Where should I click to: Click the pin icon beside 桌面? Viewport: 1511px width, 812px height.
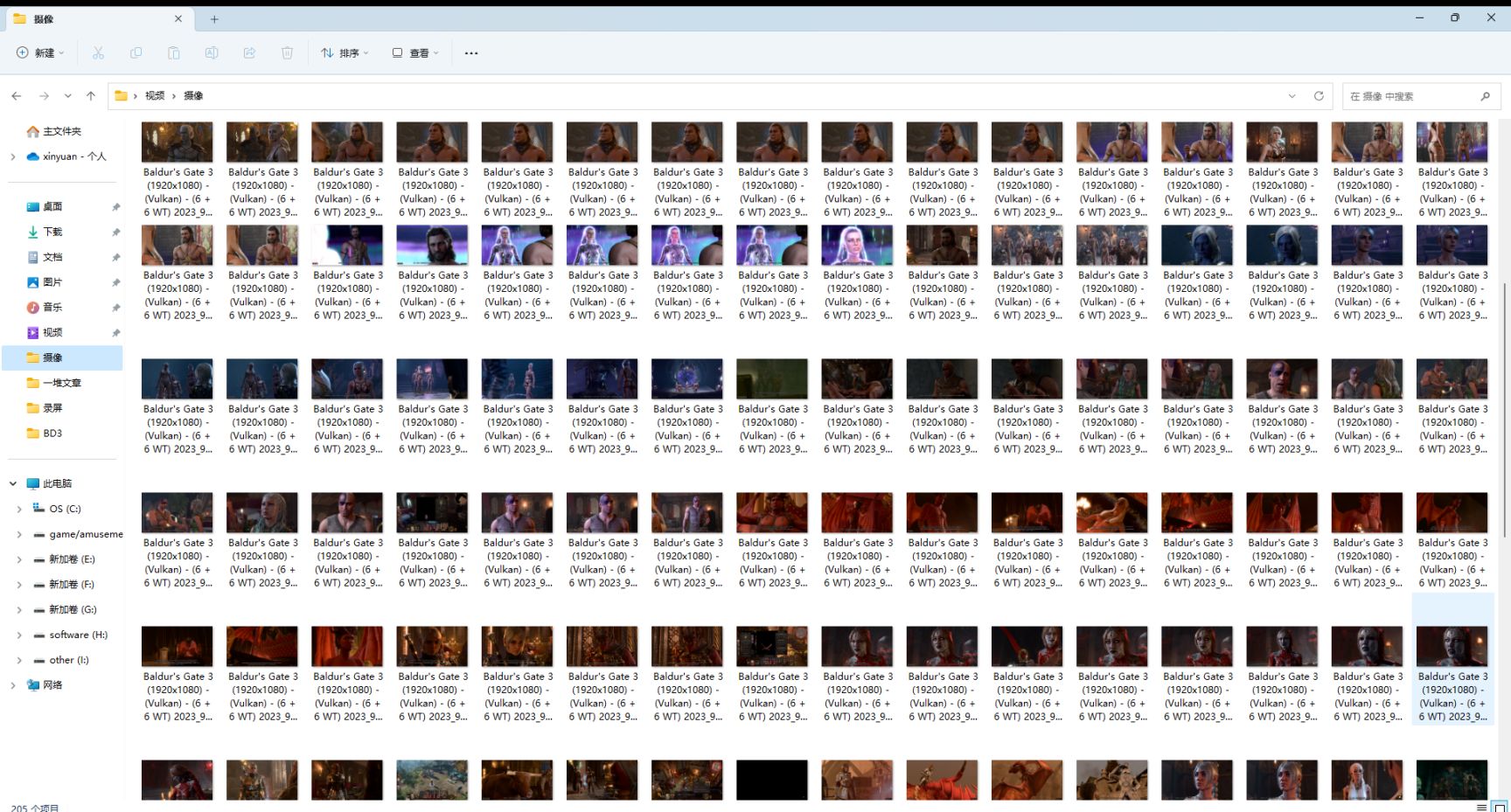pyautogui.click(x=115, y=207)
